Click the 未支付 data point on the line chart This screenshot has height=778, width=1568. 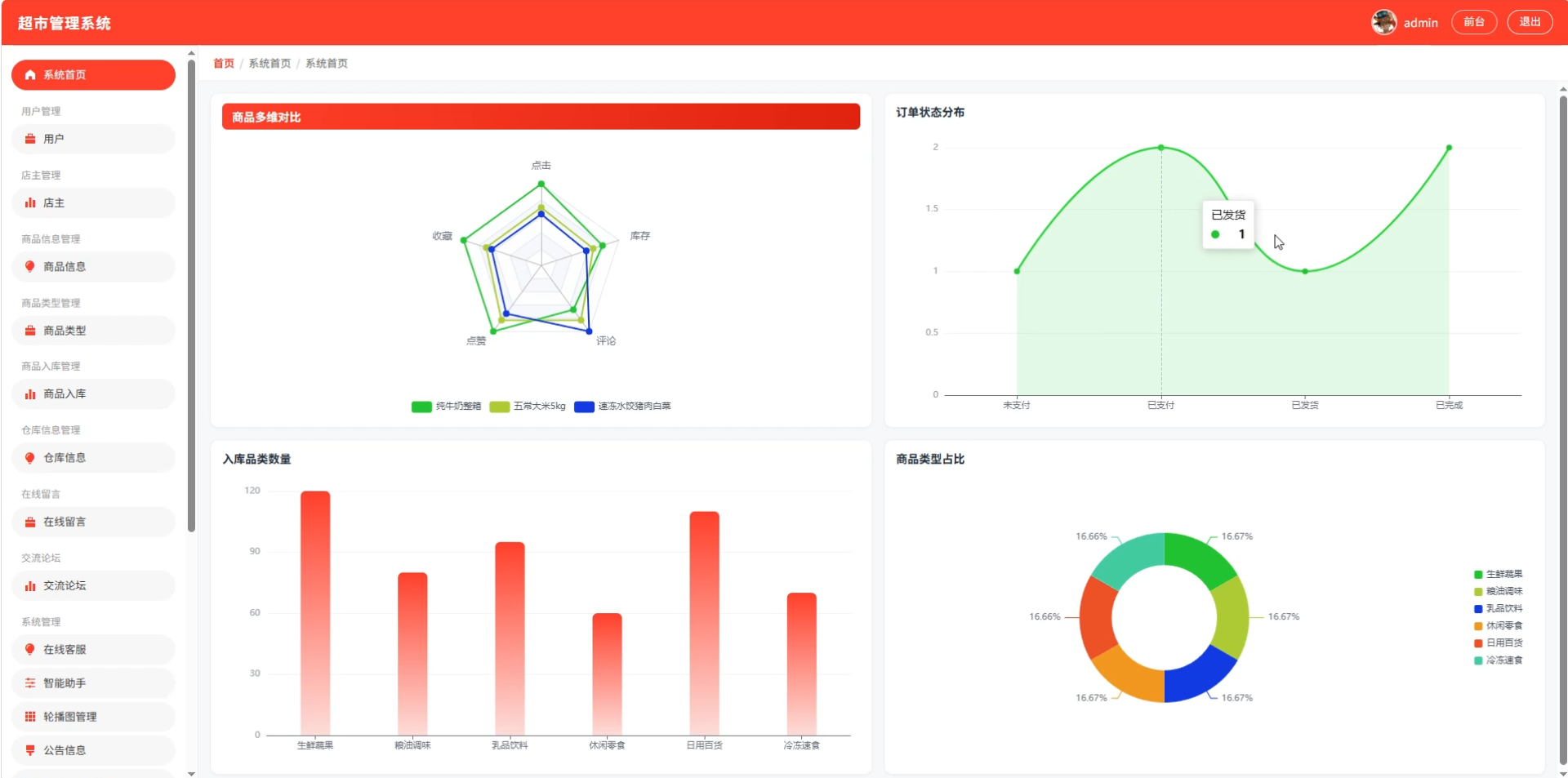[x=1017, y=271]
